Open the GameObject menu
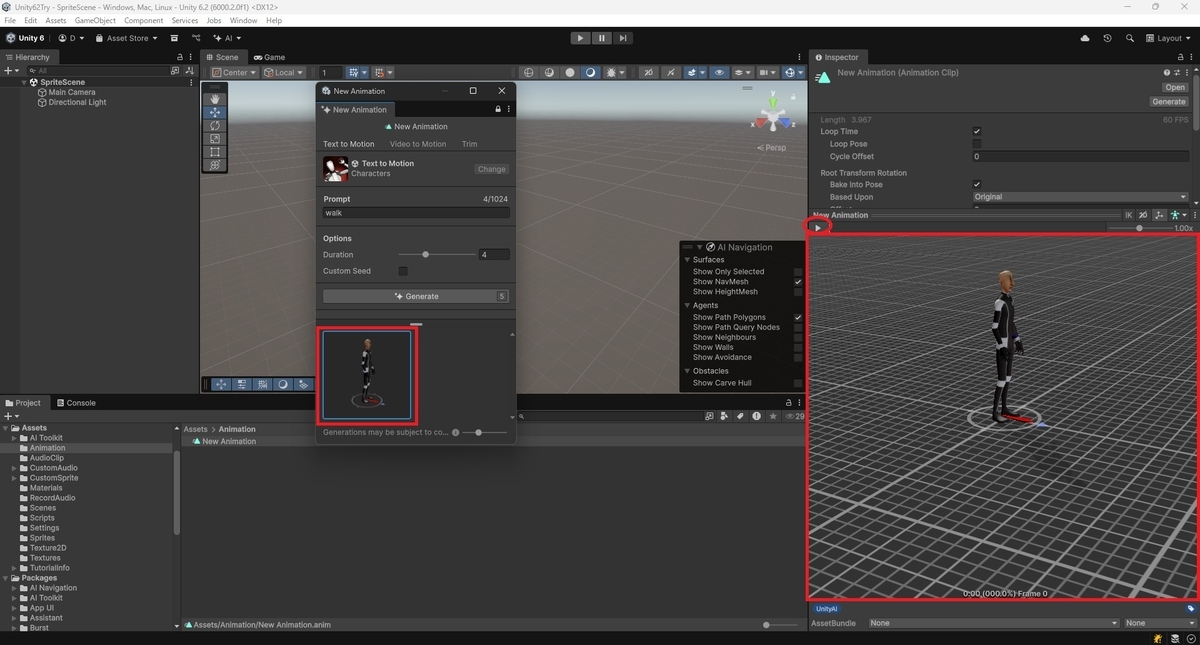The image size is (1200, 645). (x=95, y=20)
